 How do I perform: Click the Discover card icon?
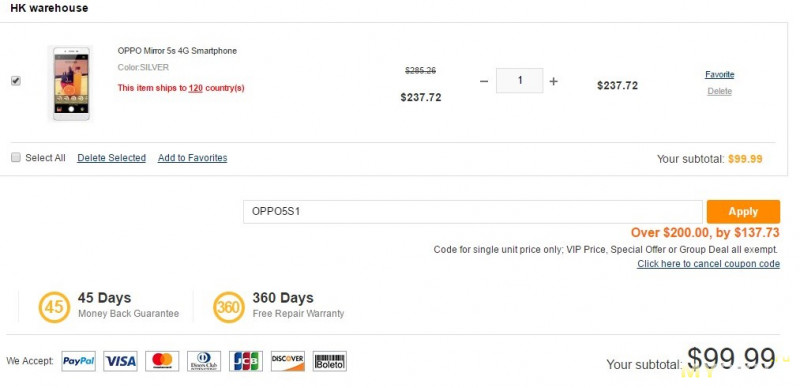click(288, 361)
